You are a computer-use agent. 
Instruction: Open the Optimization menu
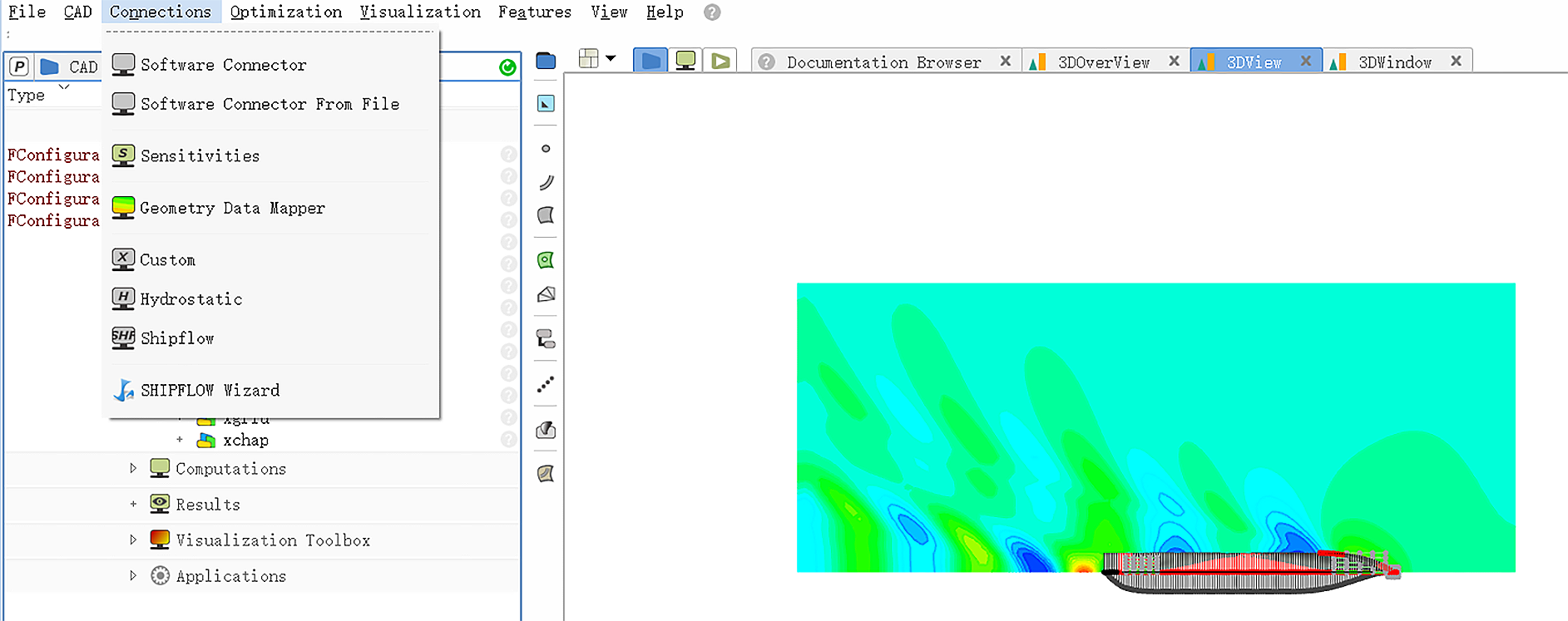point(286,12)
